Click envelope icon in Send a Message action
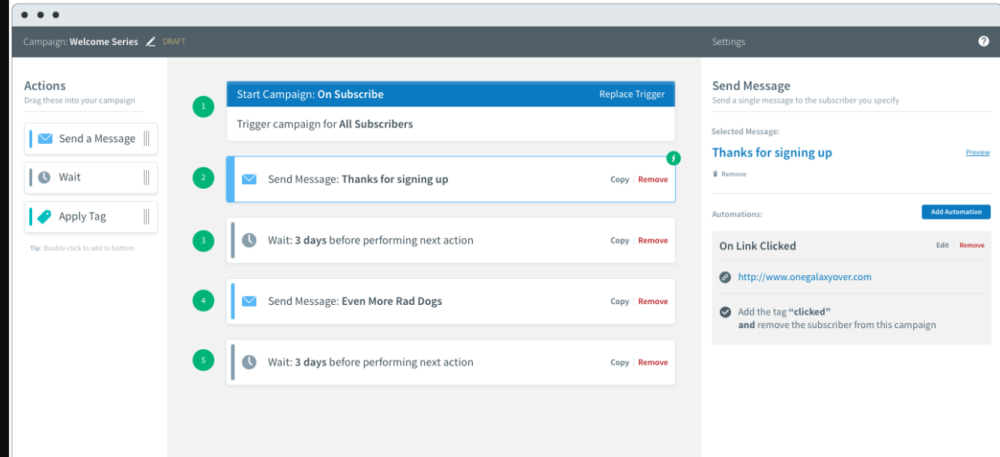 tap(45, 139)
